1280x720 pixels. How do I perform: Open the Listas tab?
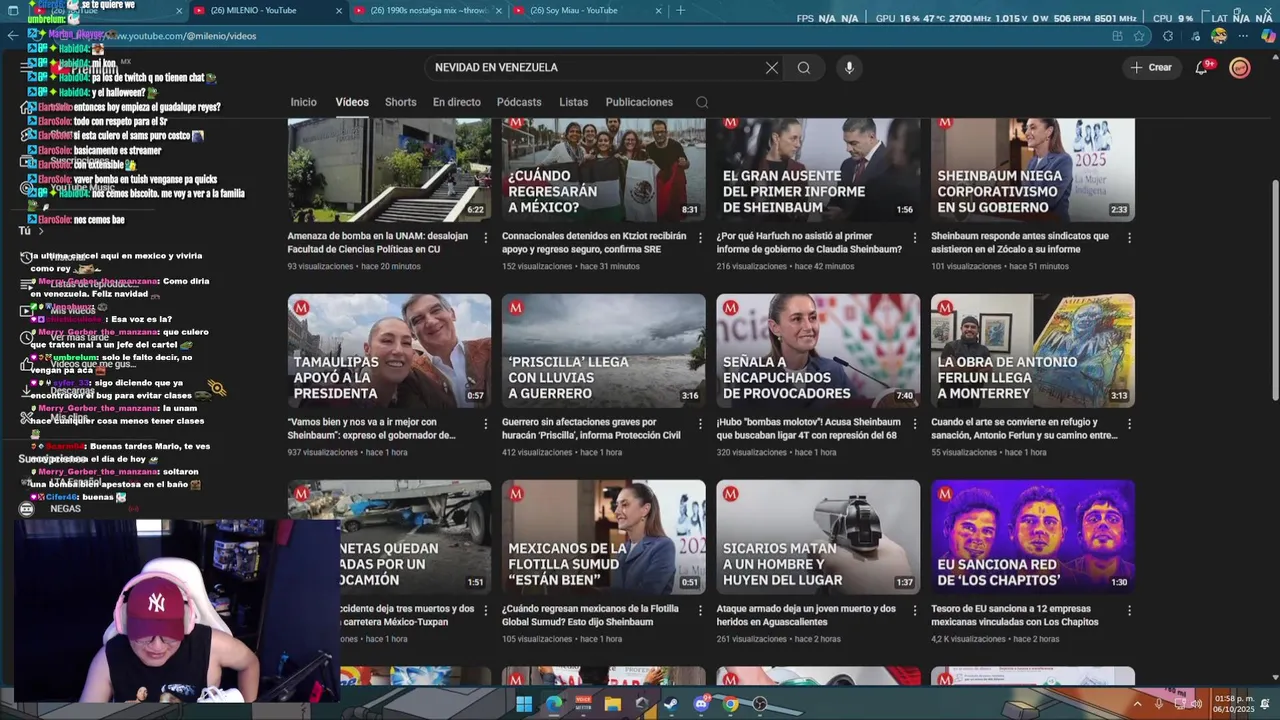click(x=574, y=102)
